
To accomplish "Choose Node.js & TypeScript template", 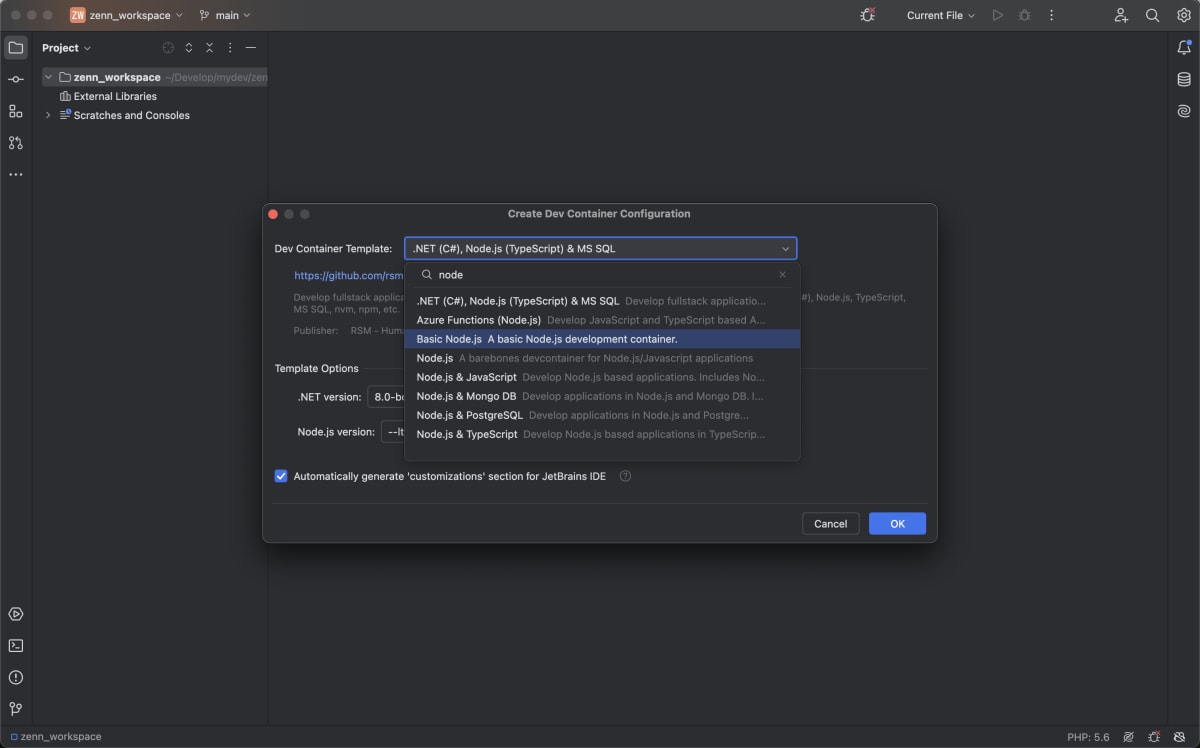I will [602, 434].
